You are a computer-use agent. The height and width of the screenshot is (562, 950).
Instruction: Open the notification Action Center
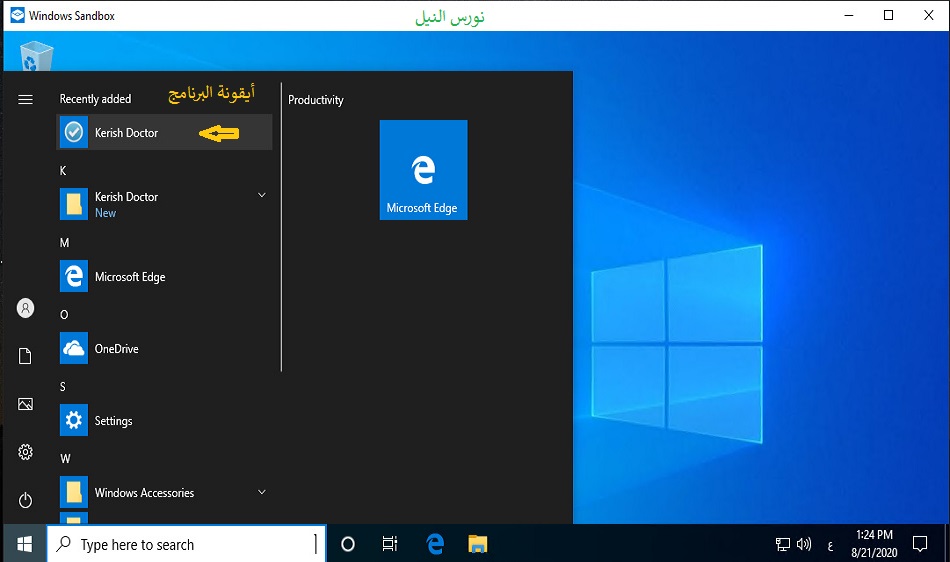click(x=920, y=545)
